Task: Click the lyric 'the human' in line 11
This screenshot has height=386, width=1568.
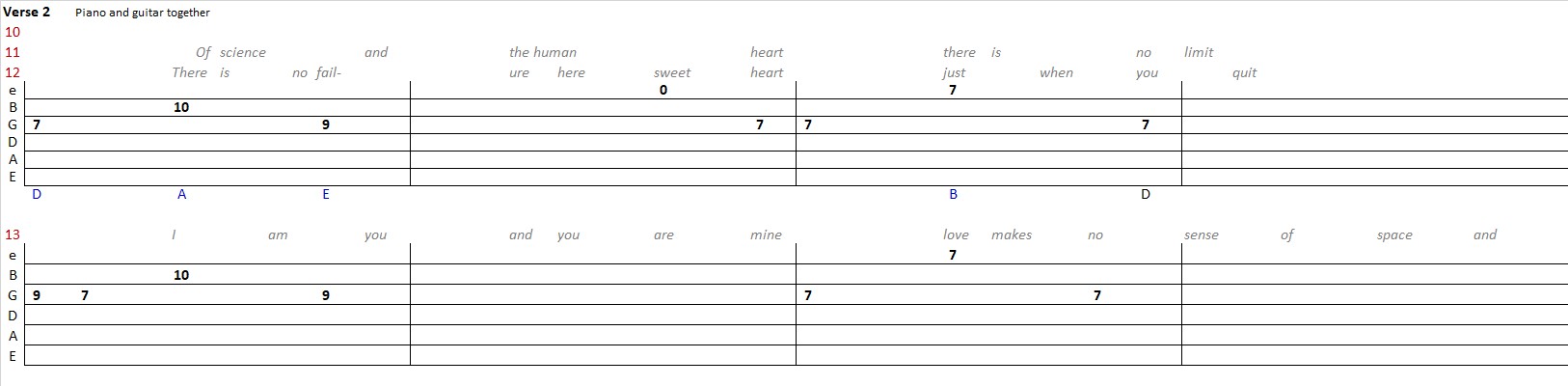Action: point(543,52)
